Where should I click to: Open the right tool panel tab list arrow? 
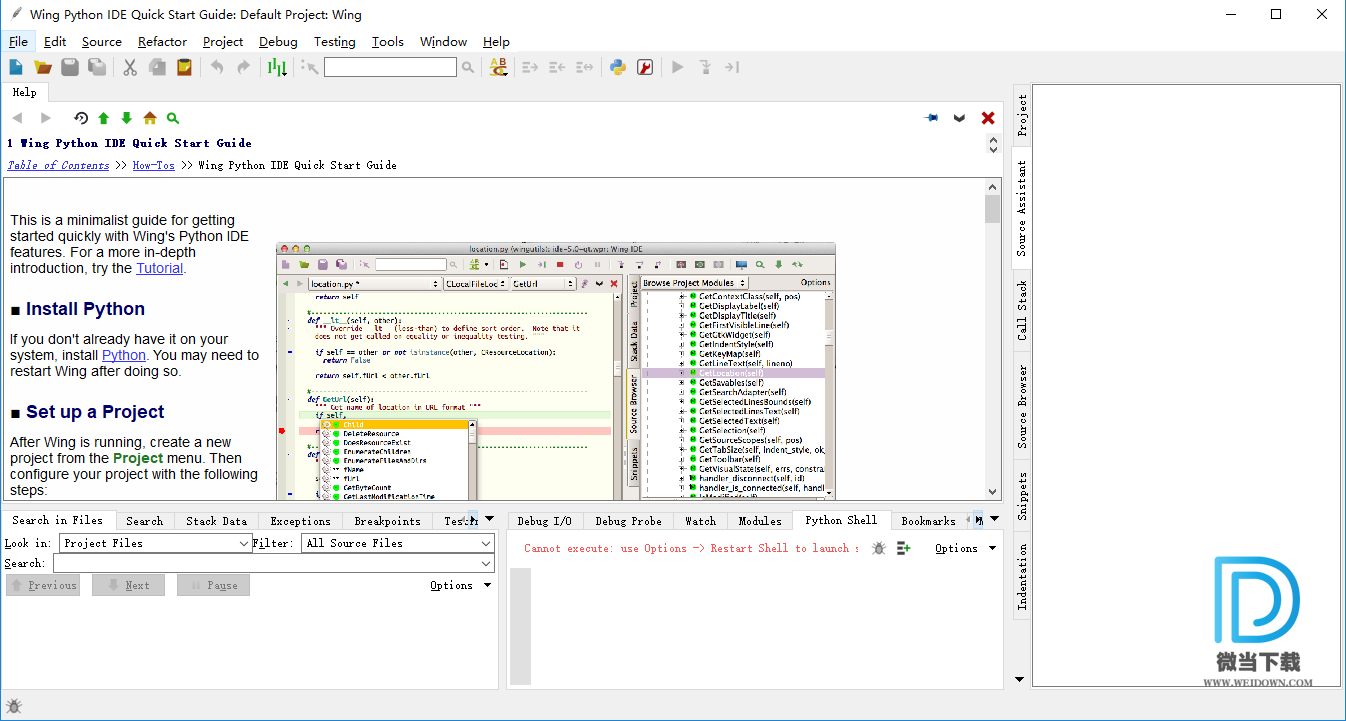[993, 518]
